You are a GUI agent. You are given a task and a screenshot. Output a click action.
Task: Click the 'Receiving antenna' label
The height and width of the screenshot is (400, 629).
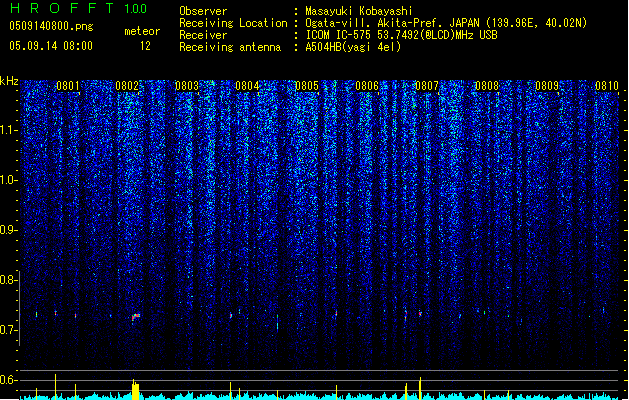(230, 47)
